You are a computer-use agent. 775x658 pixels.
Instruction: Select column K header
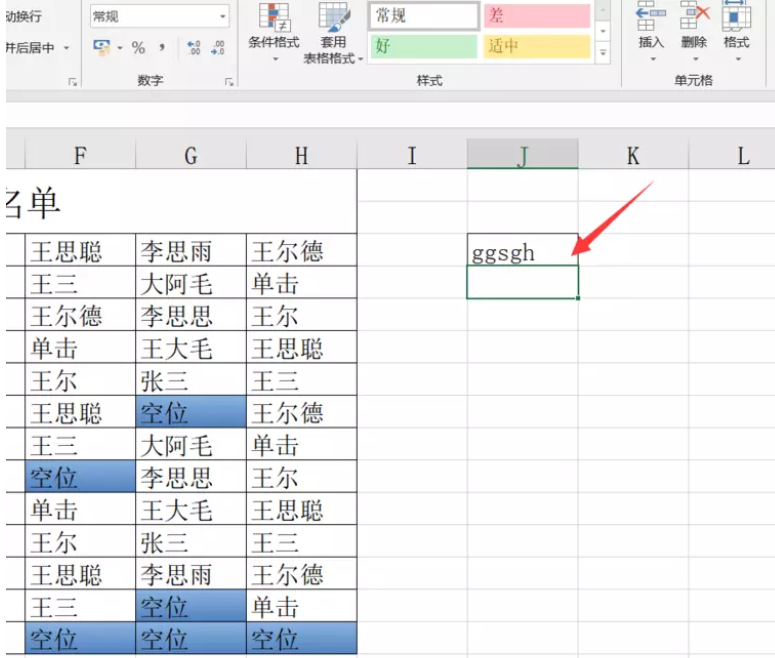[x=633, y=155]
